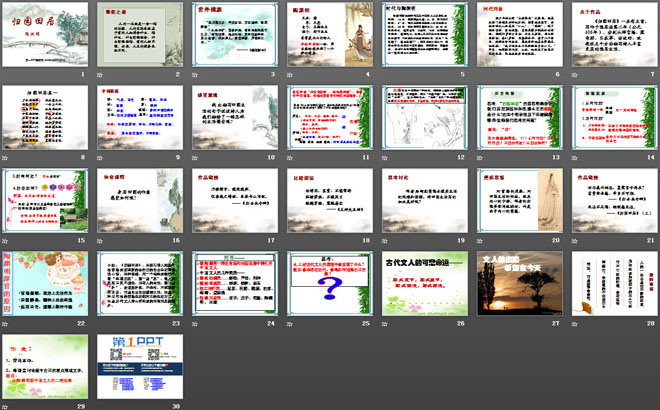Select slide 27 with the sunset tree photo
660x410 pixels.
520,283
